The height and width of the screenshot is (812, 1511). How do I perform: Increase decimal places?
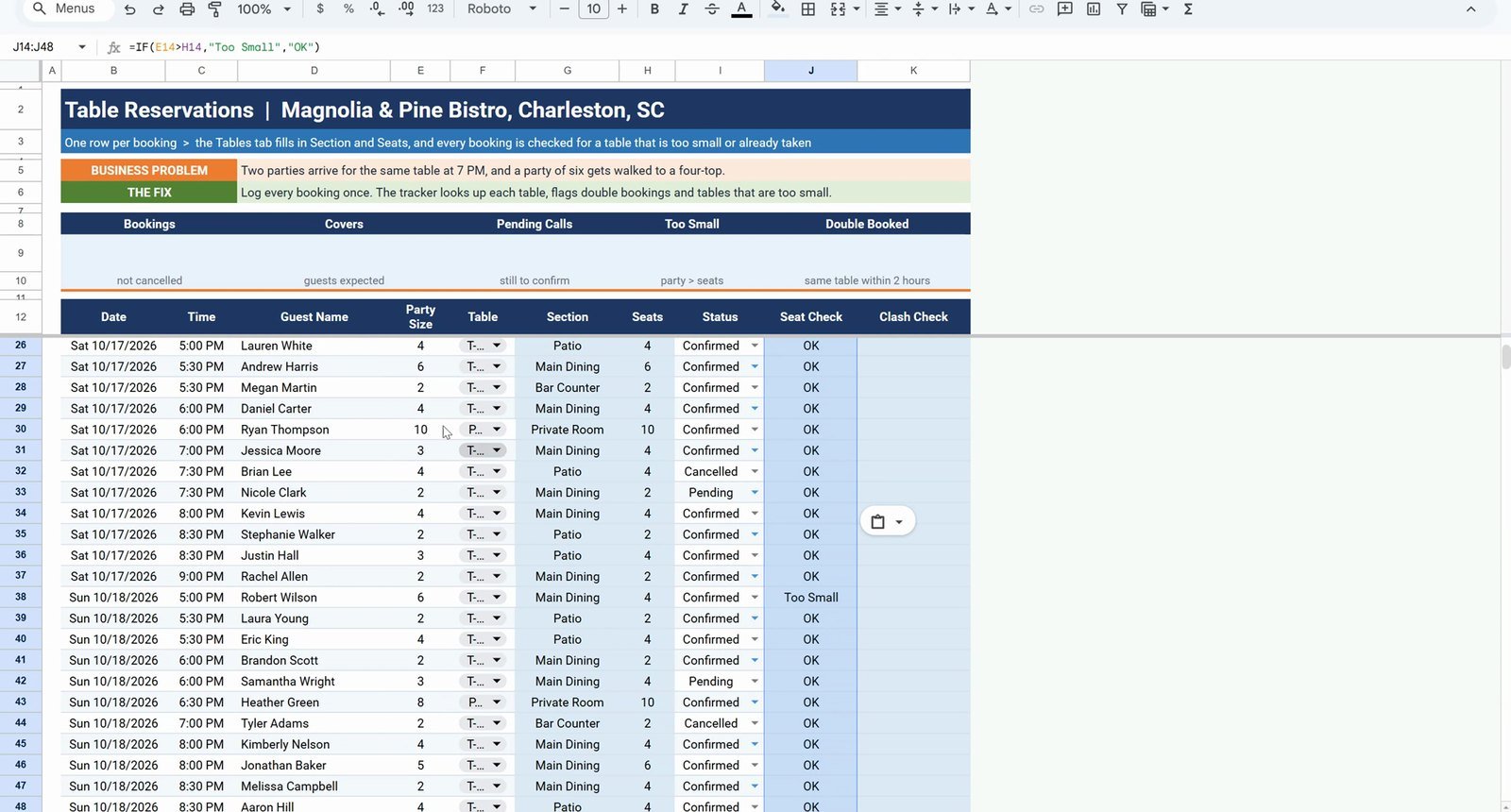point(406,8)
